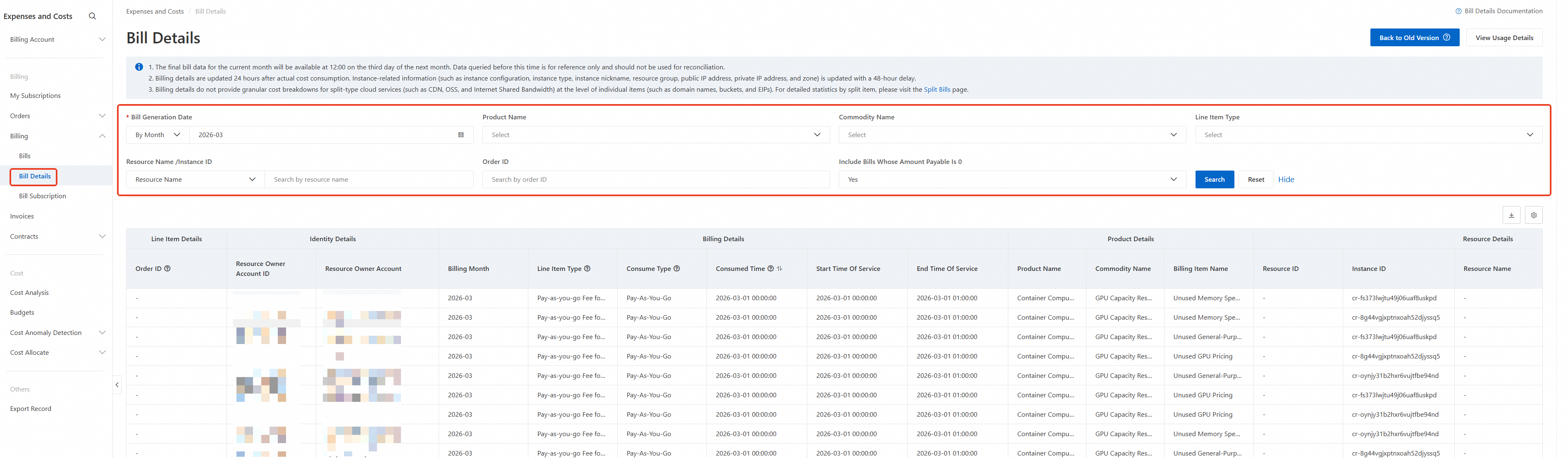The image size is (1568, 458).
Task: Open the By Month dropdown
Action: (158, 135)
